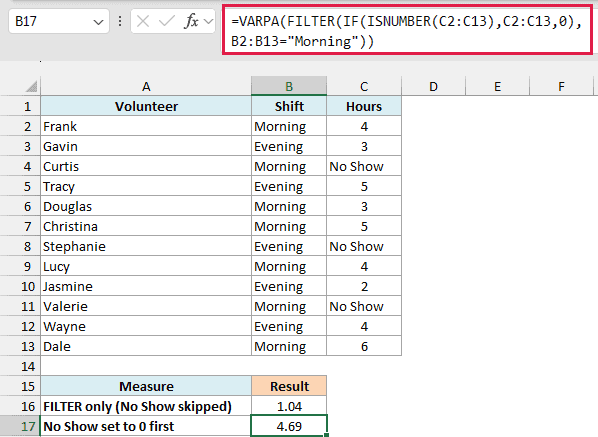Select 'No Show set to 0 first' cell
The height and width of the screenshot is (437, 598).
tap(146, 426)
